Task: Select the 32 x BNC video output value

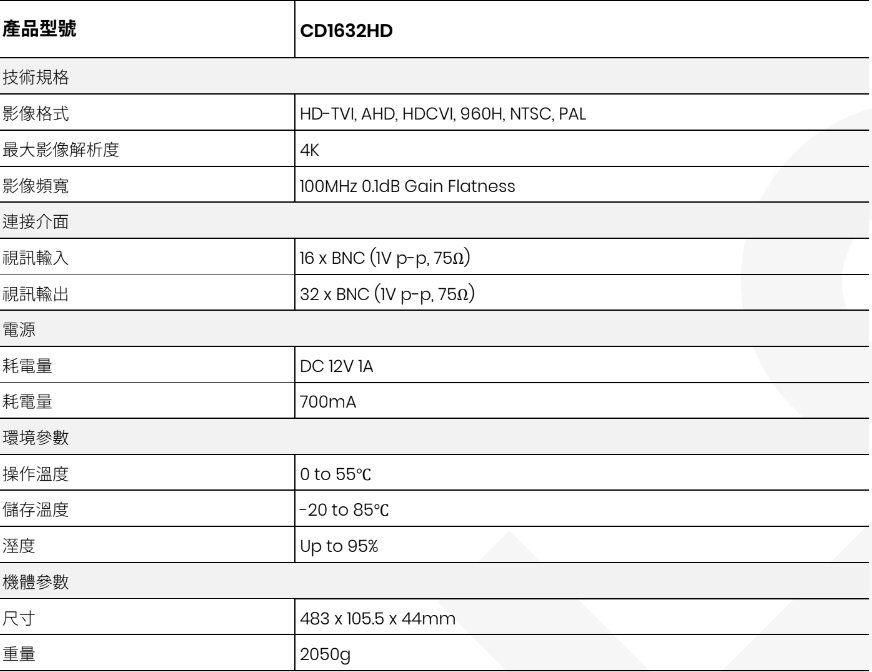Action: [x=387, y=294]
